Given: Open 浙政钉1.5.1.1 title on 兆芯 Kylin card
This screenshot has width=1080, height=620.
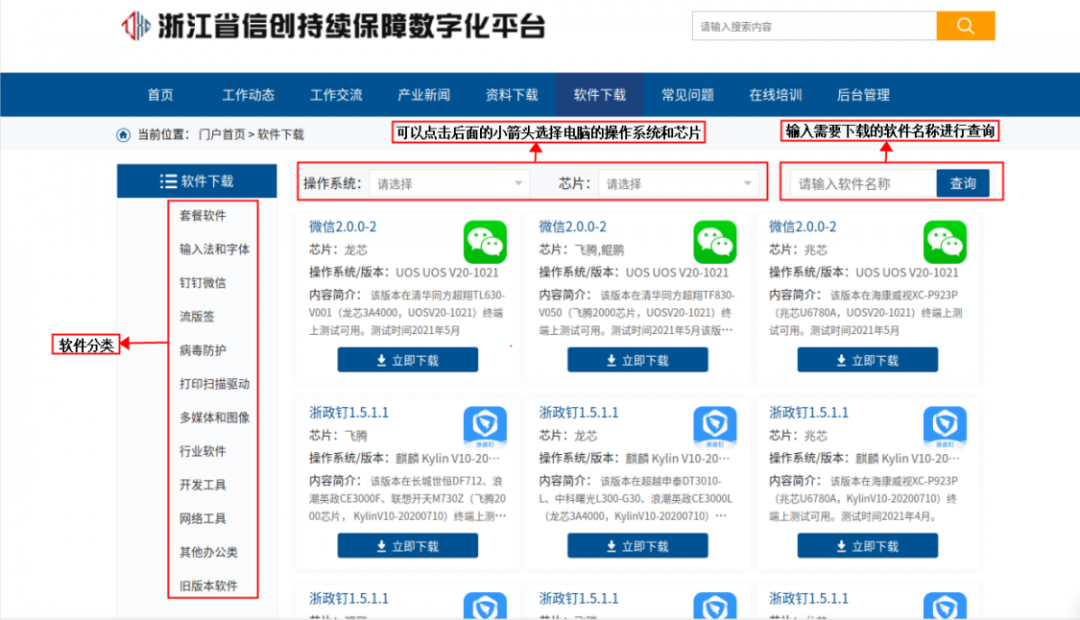Looking at the screenshot, I should pos(809,413).
